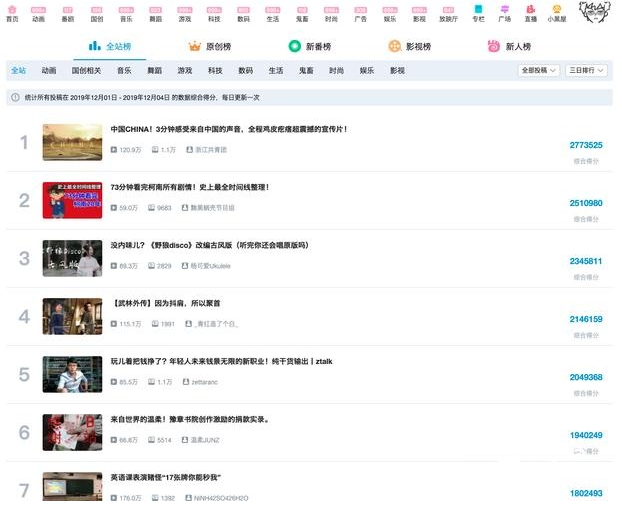Image resolution: width=622 pixels, height=506 pixels.
Task: Click the hand-drawn face logo at top right
Action: (x=594, y=12)
